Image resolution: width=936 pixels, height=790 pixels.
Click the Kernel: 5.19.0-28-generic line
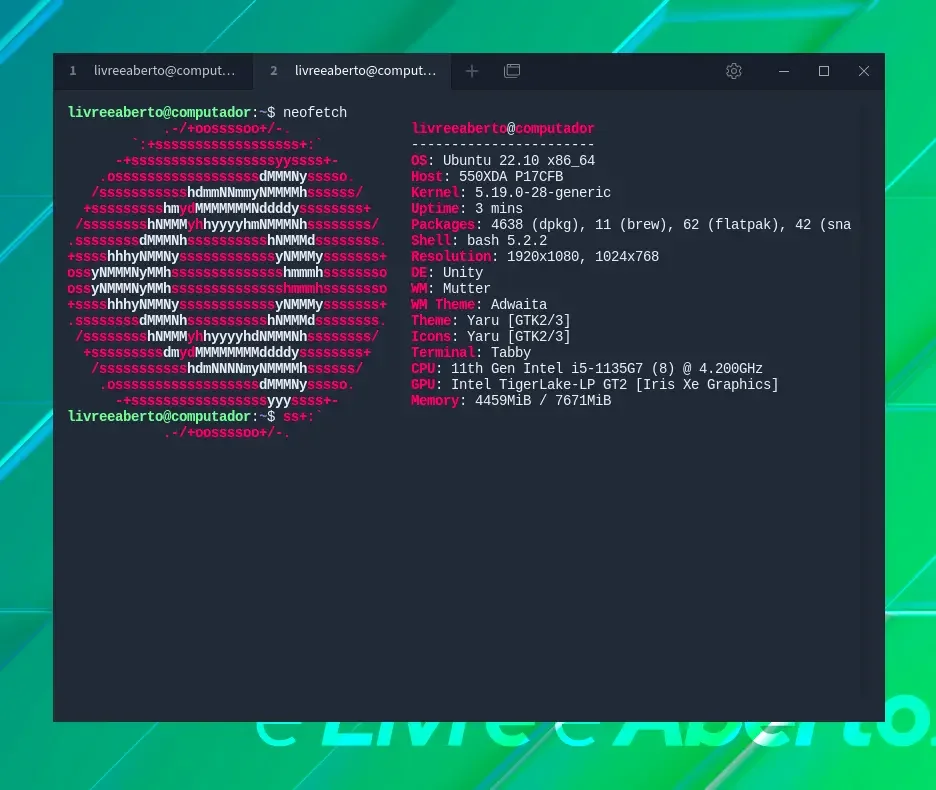point(510,192)
